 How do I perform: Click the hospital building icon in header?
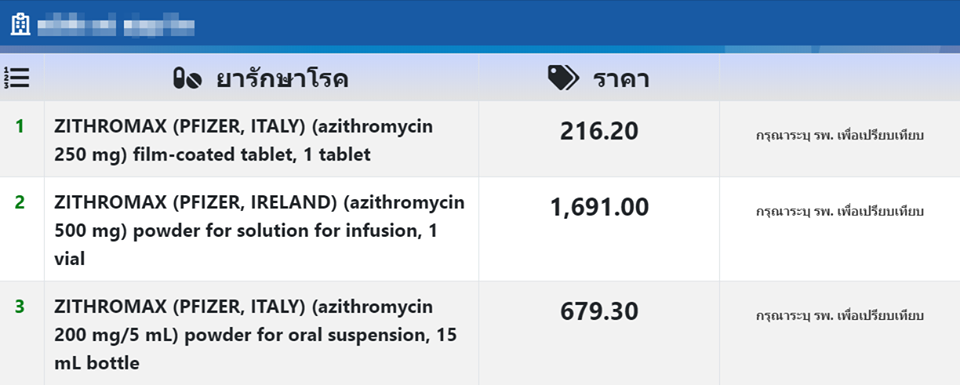tap(20, 24)
